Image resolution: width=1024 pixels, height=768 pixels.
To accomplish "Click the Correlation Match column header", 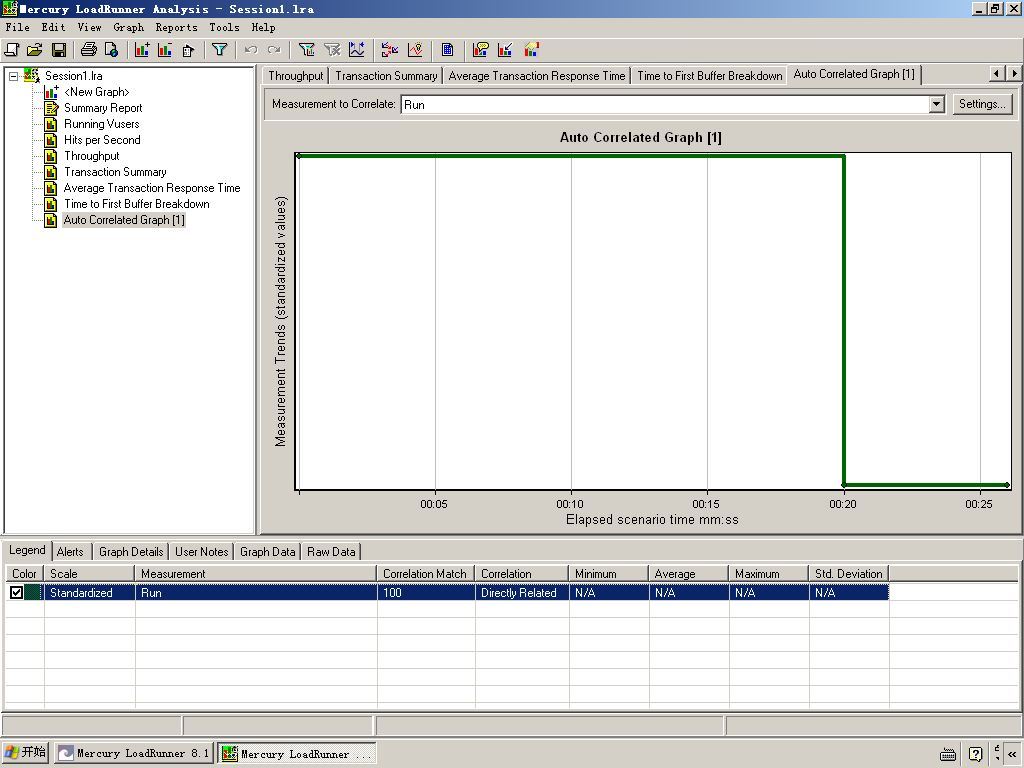I will click(426, 573).
